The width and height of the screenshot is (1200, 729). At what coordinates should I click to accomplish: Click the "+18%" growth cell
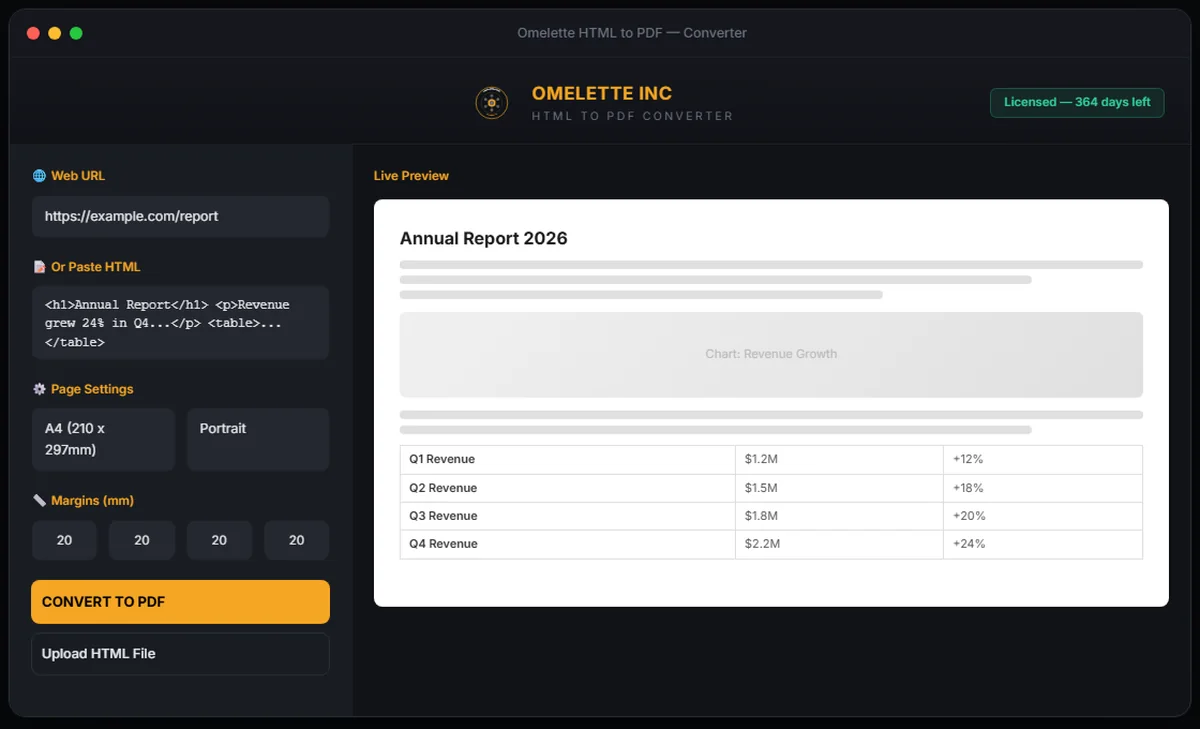pyautogui.click(x=1043, y=488)
